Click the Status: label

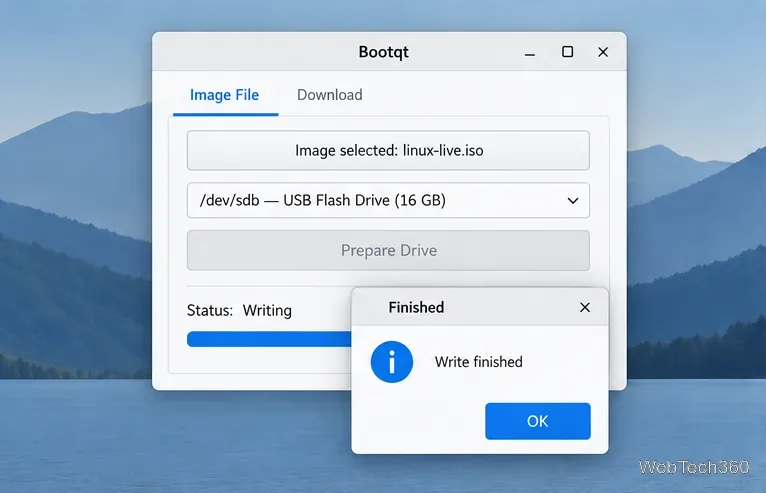(x=210, y=311)
